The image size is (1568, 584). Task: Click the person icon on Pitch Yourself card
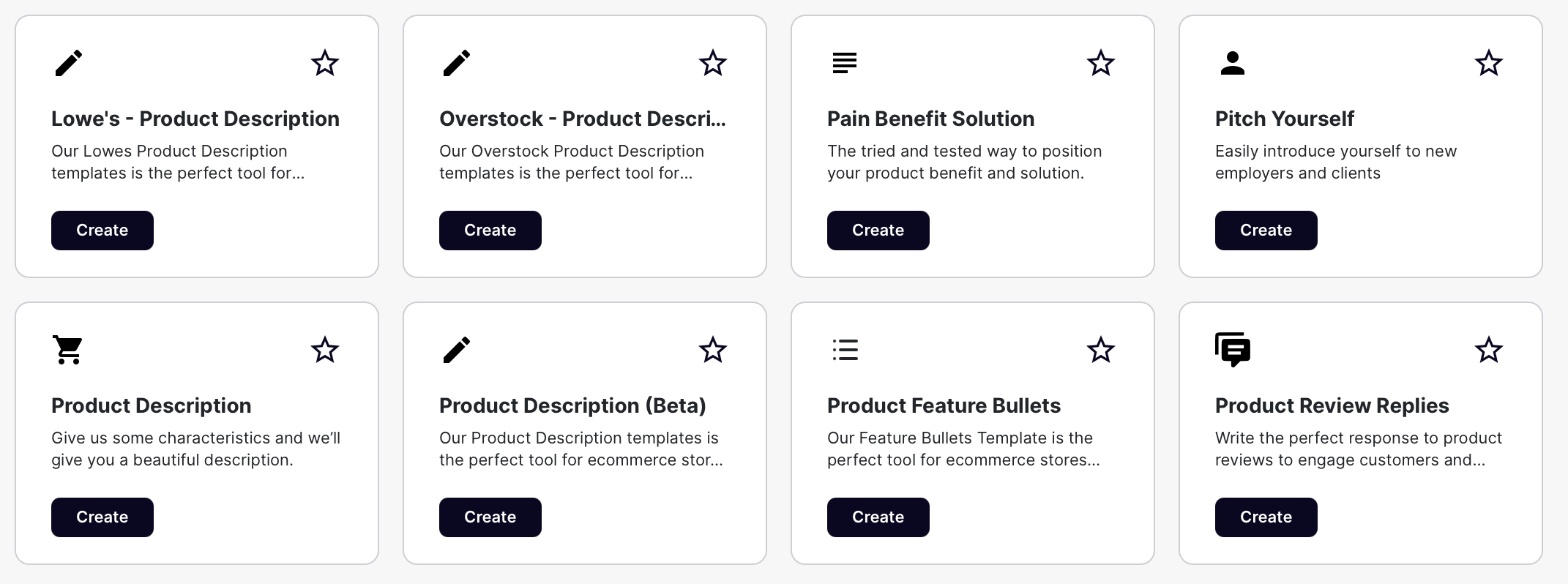[1233, 63]
